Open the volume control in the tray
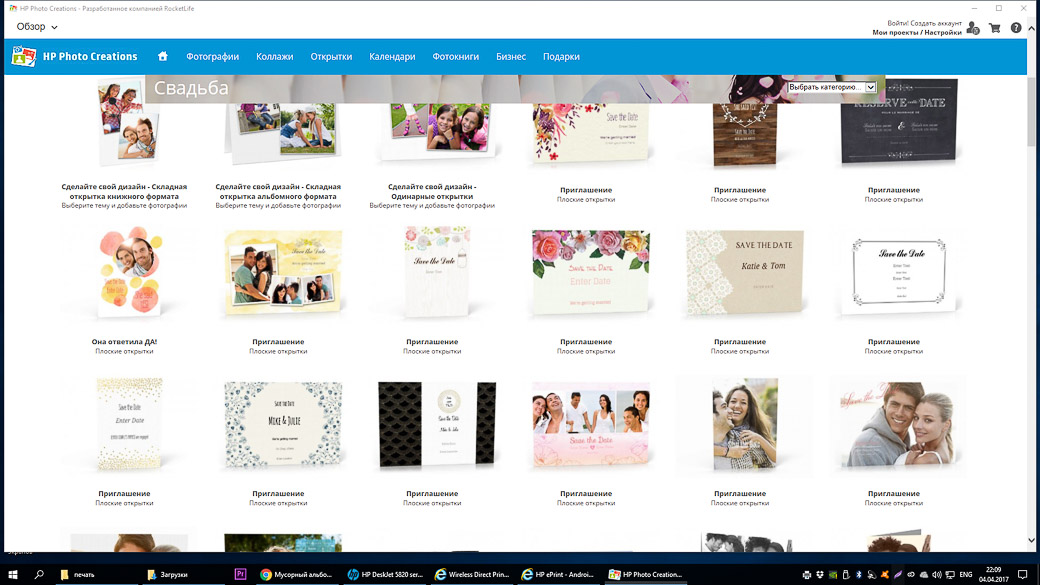This screenshot has width=1040, height=585. (937, 575)
